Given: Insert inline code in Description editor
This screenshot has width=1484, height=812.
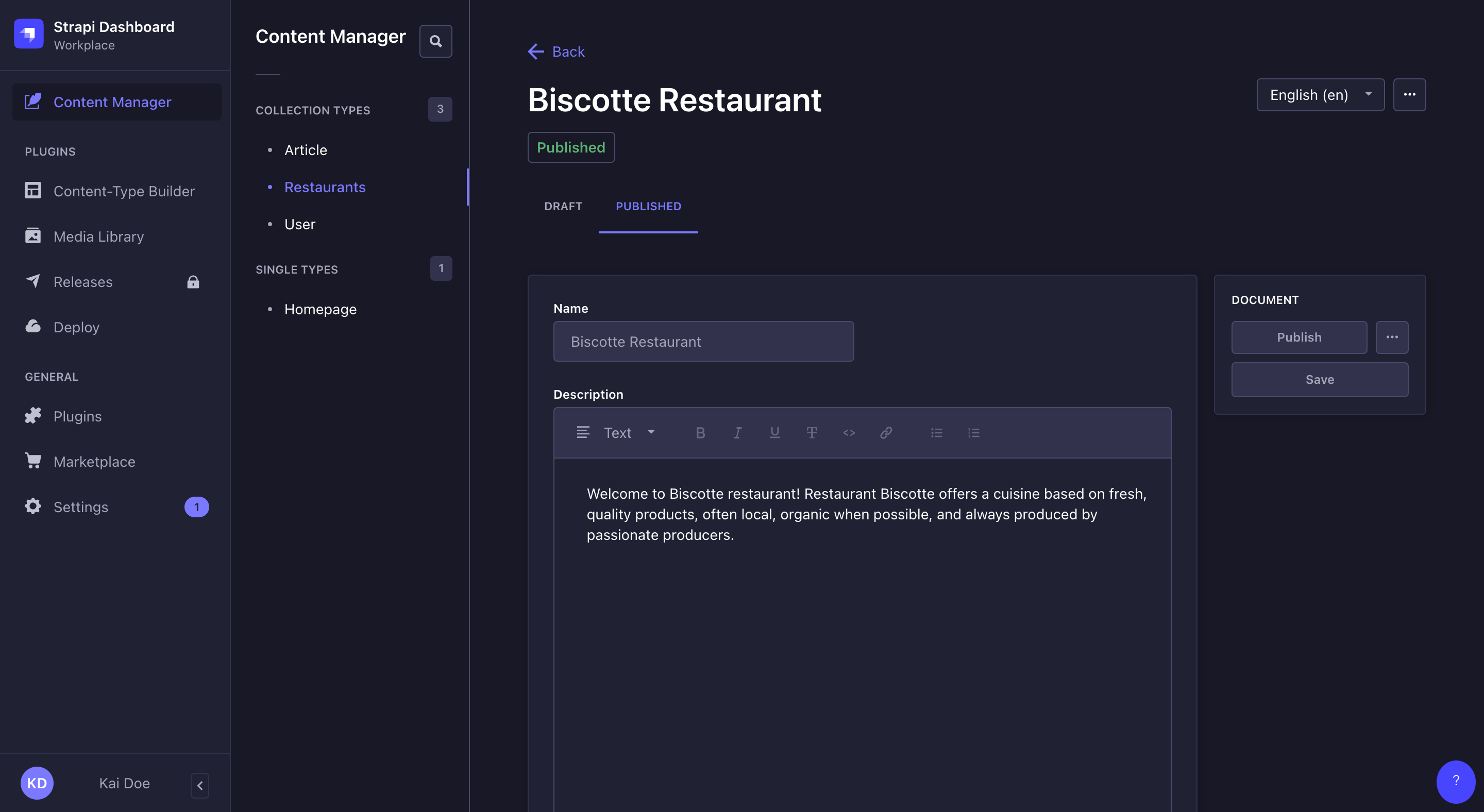Looking at the screenshot, I should pyautogui.click(x=849, y=432).
